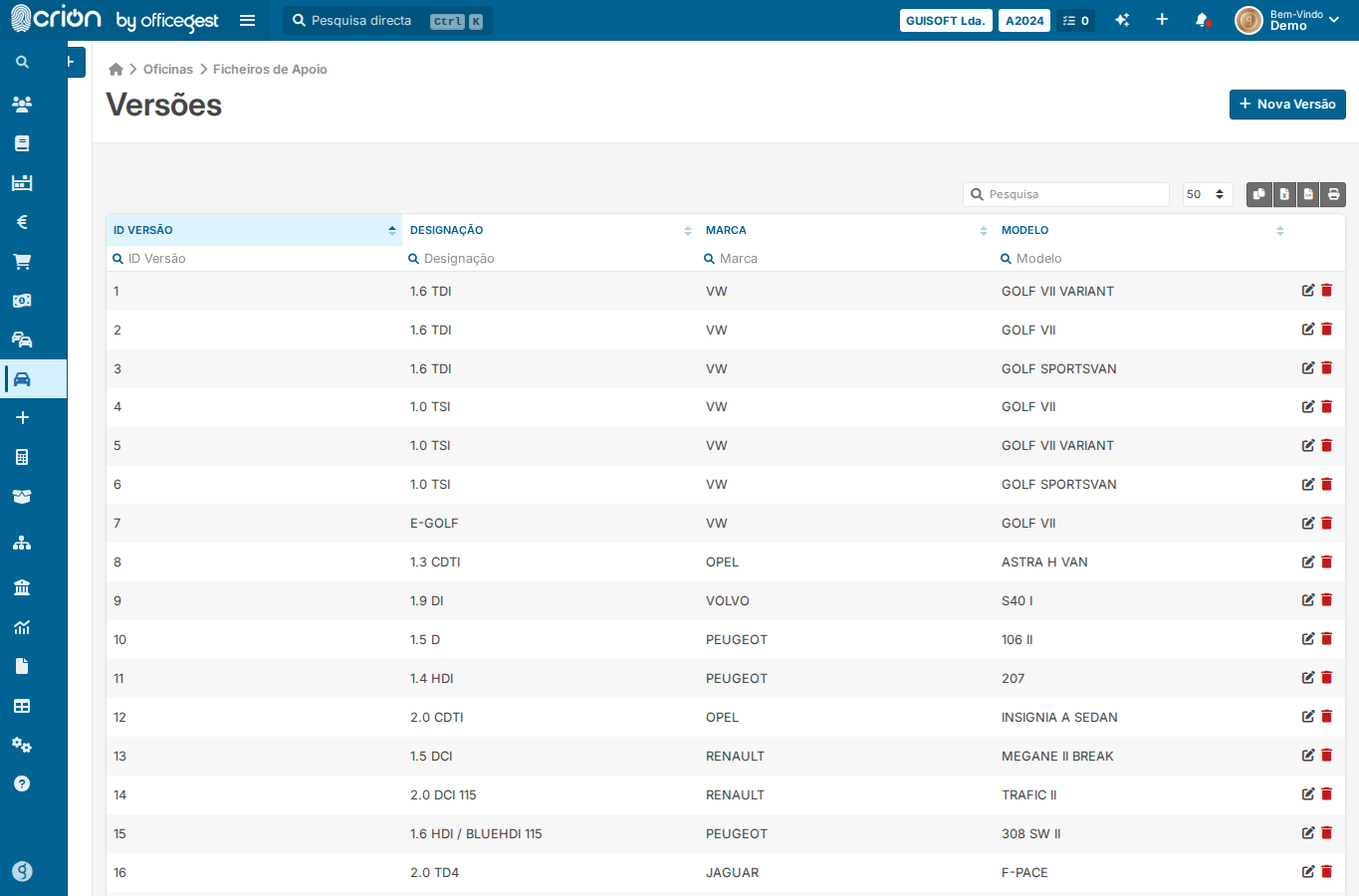Focus the ID Versão filter field

(254, 258)
